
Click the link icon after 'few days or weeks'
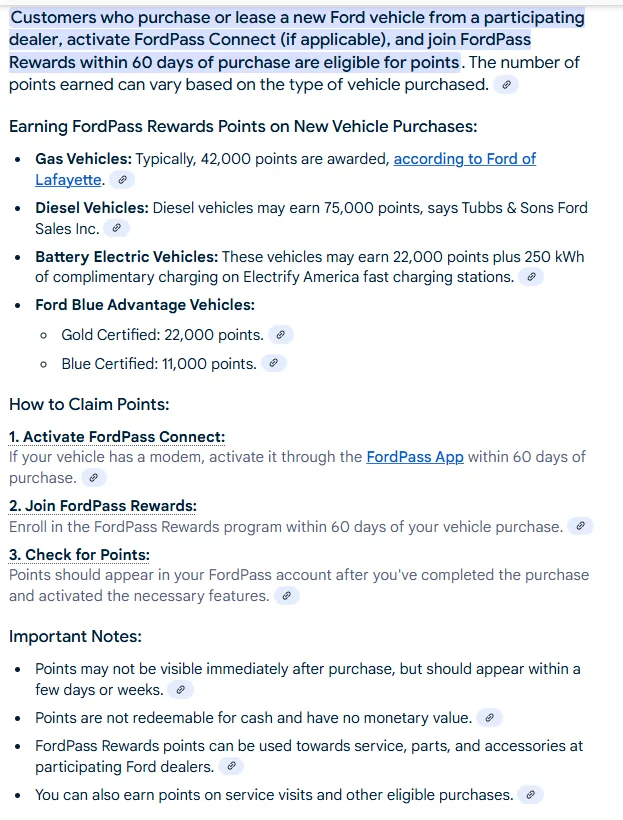tap(181, 690)
